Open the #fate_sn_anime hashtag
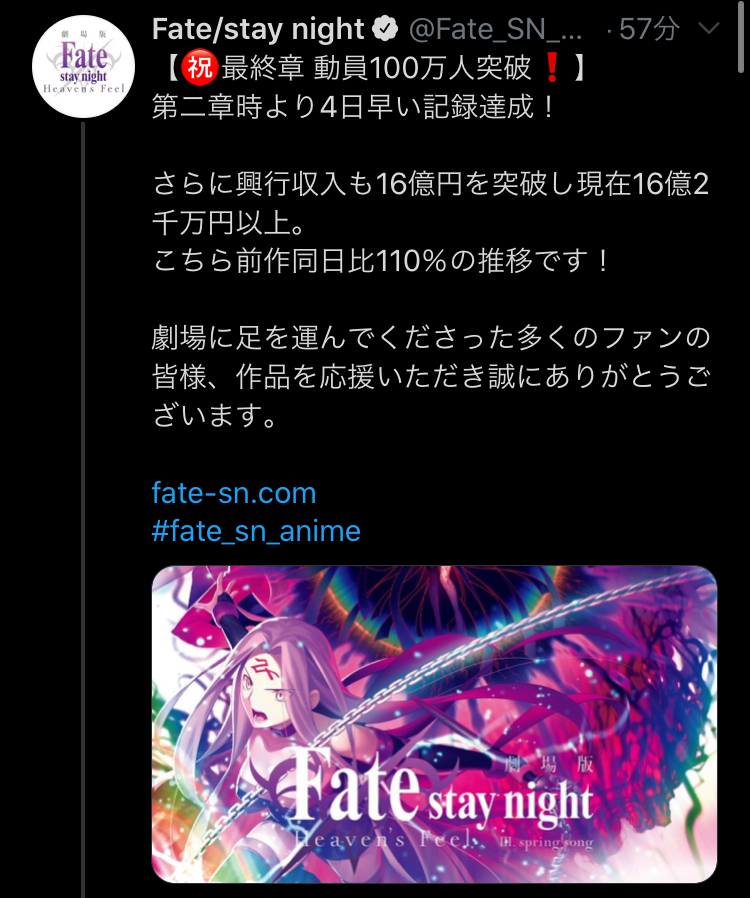750x898 pixels. 256,531
